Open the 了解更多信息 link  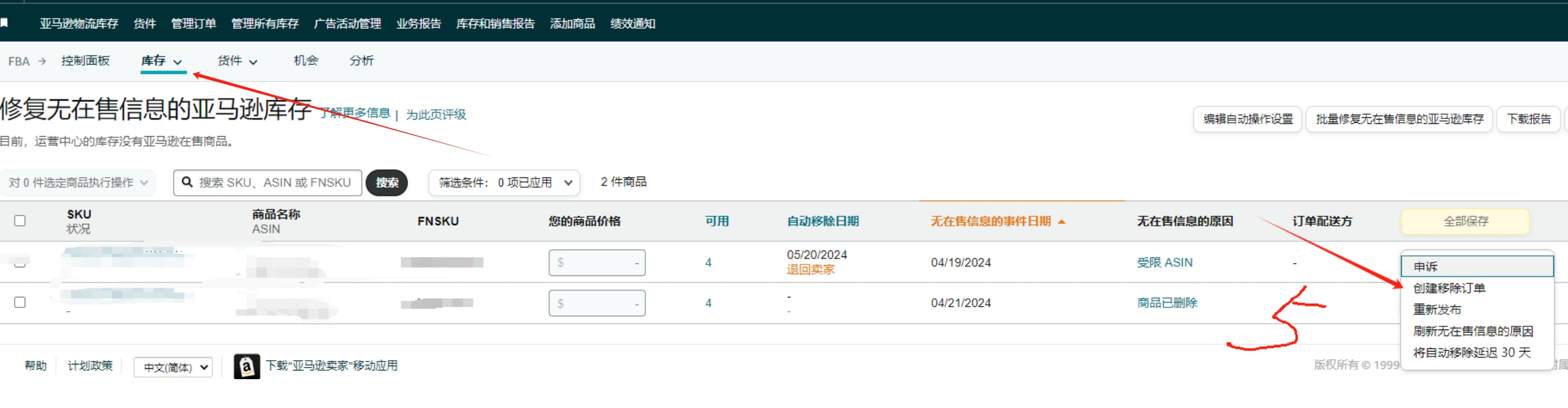click(x=355, y=114)
